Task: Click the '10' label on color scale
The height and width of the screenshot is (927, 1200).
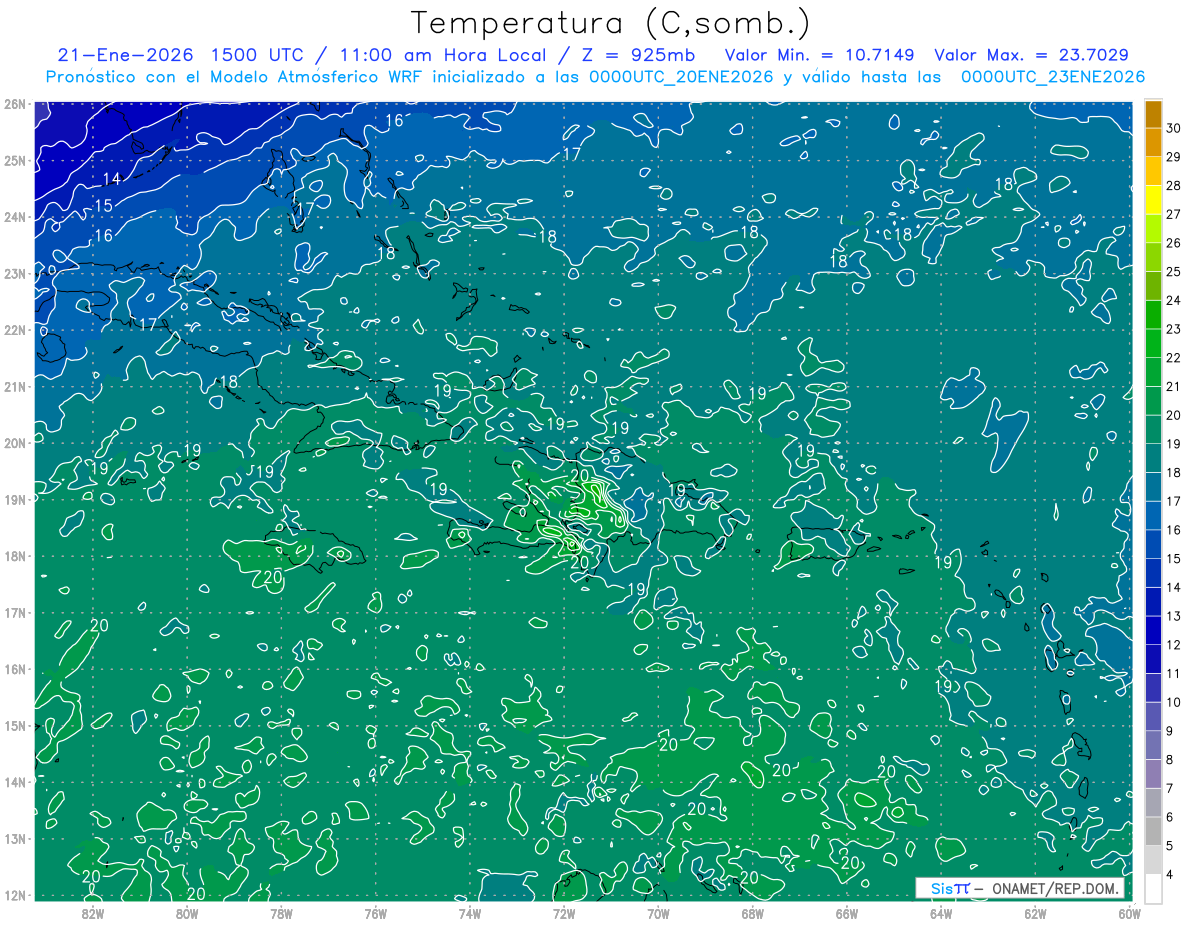Action: pos(1174,702)
